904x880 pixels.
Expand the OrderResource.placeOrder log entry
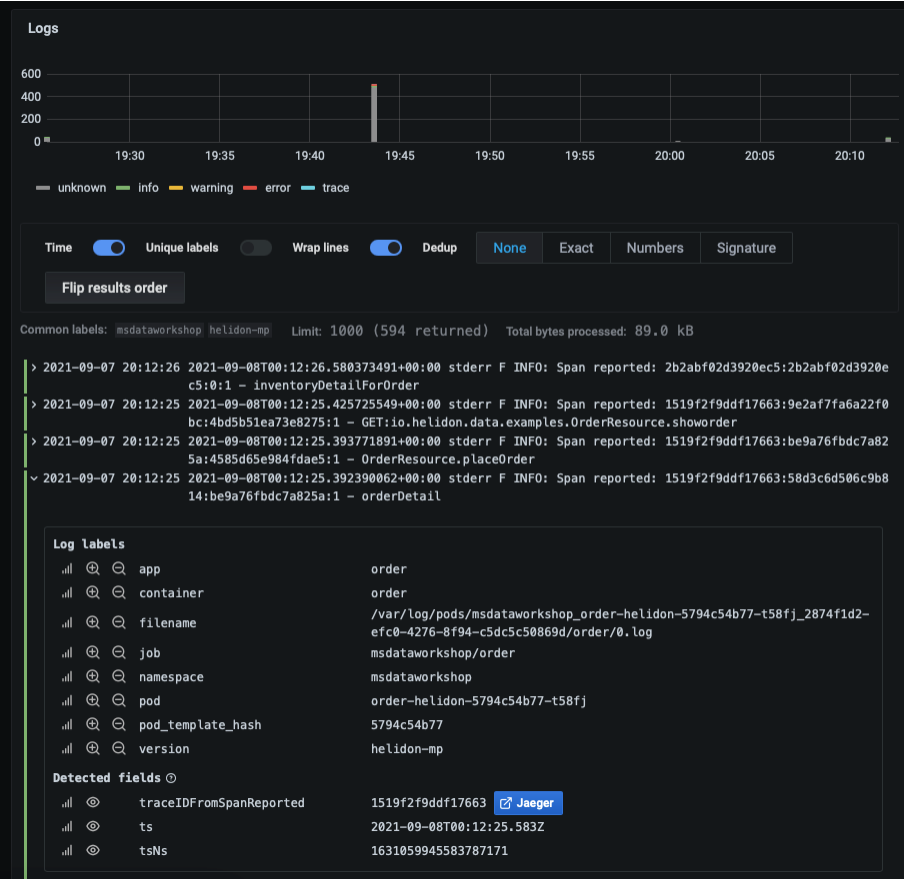pyautogui.click(x=34, y=441)
